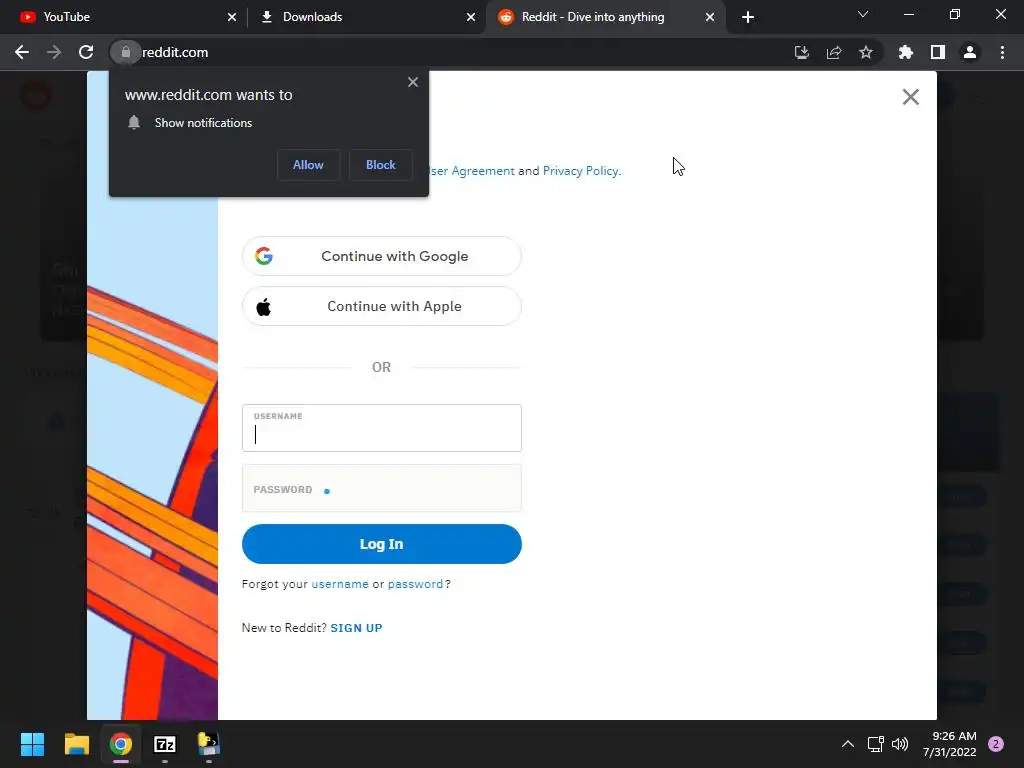Screen dimensions: 1024x768
Task: Switch to the Downloads tab
Action: click(366, 17)
